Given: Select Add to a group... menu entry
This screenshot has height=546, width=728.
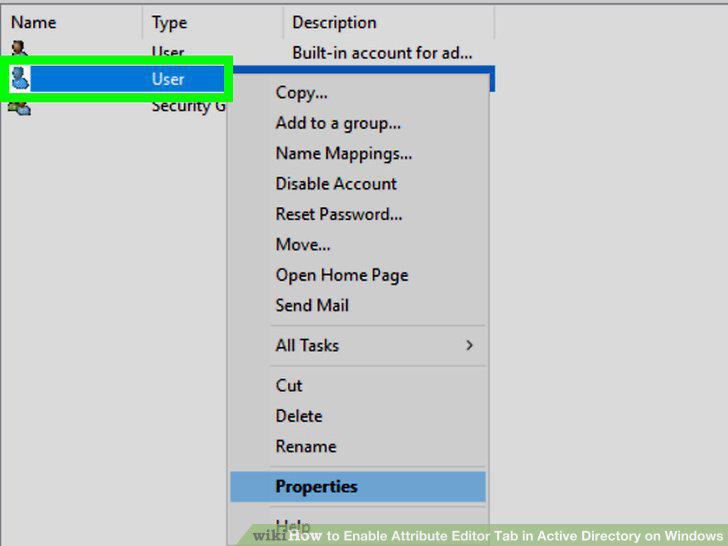Looking at the screenshot, I should pyautogui.click(x=358, y=123).
